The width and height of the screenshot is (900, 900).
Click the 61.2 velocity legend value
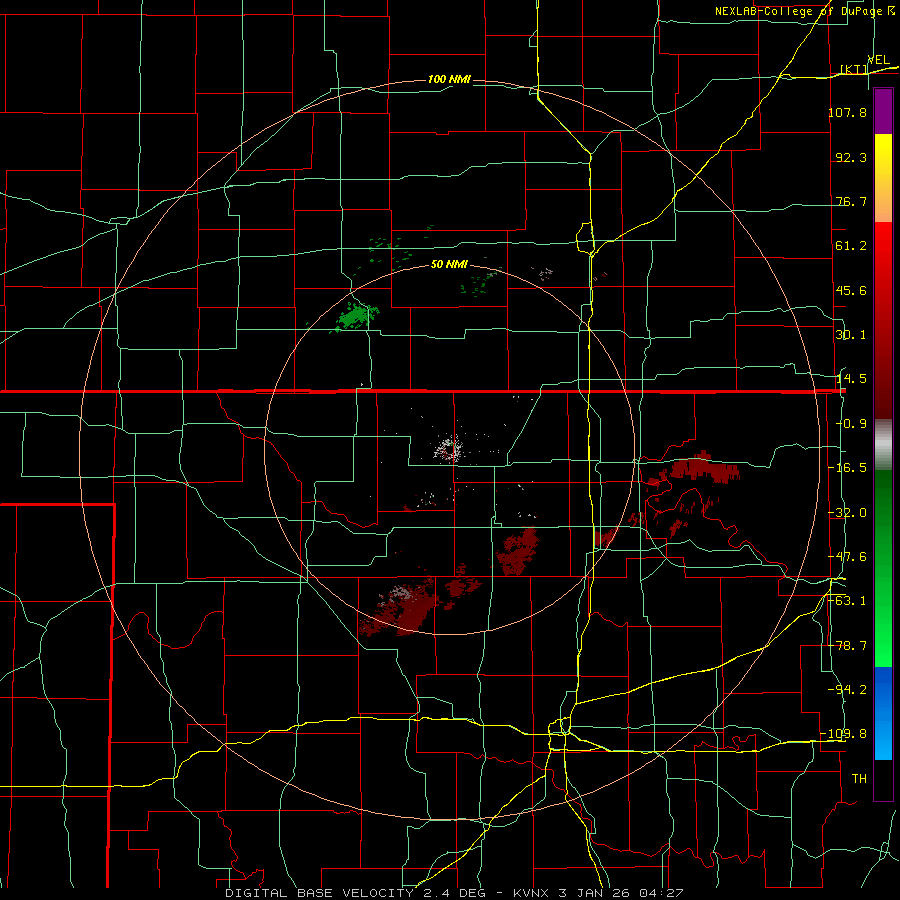click(x=851, y=246)
